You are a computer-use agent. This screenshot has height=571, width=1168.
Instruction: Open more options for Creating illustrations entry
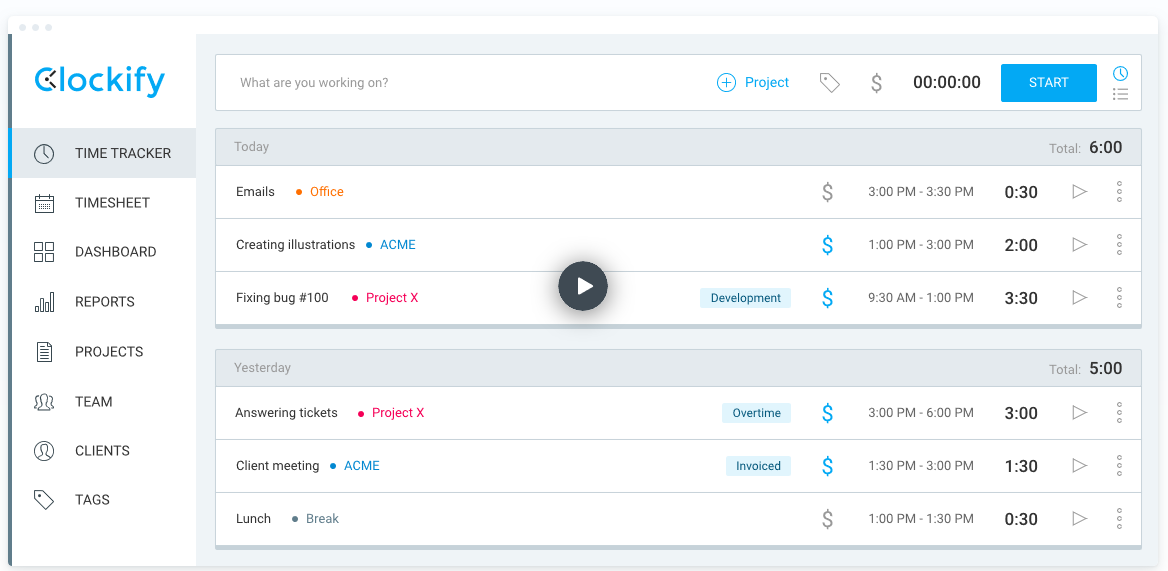tap(1119, 245)
